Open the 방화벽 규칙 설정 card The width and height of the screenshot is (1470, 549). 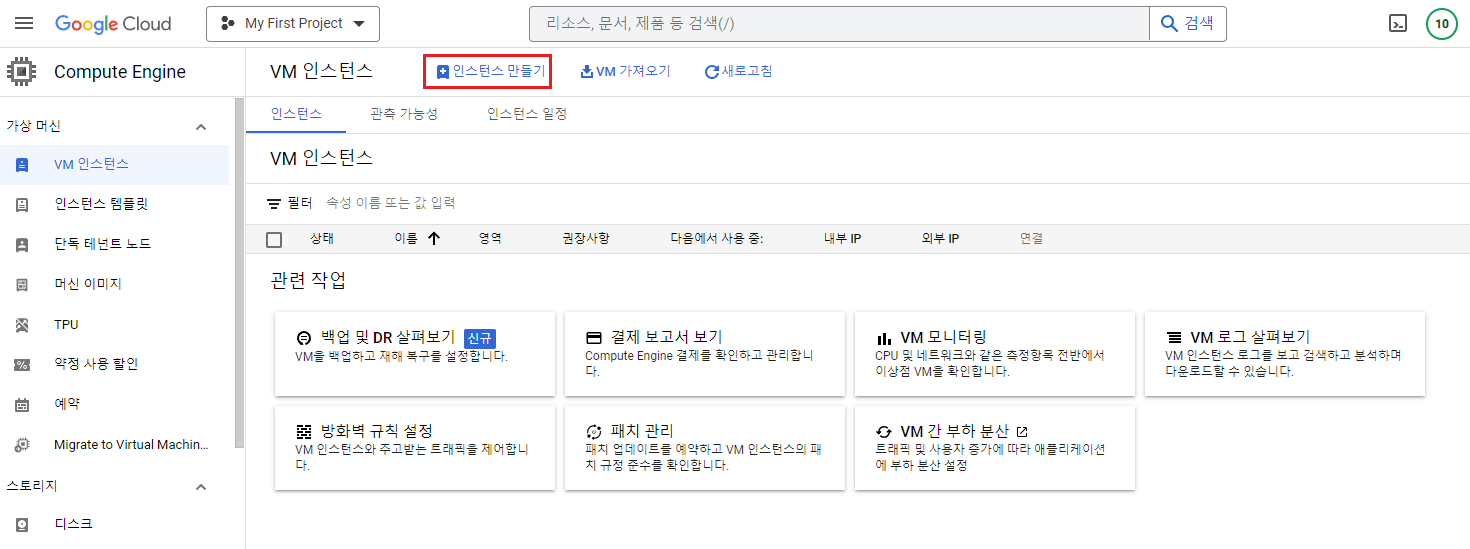415,448
